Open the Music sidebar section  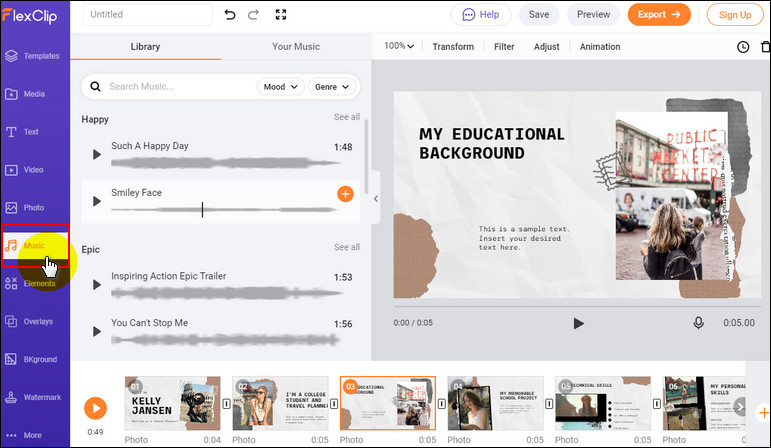pyautogui.click(x=34, y=245)
